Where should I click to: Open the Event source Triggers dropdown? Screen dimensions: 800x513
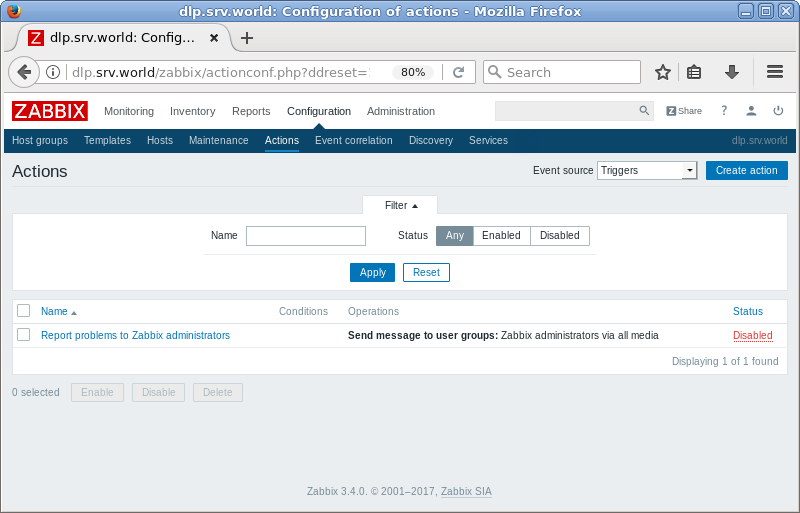click(x=647, y=170)
